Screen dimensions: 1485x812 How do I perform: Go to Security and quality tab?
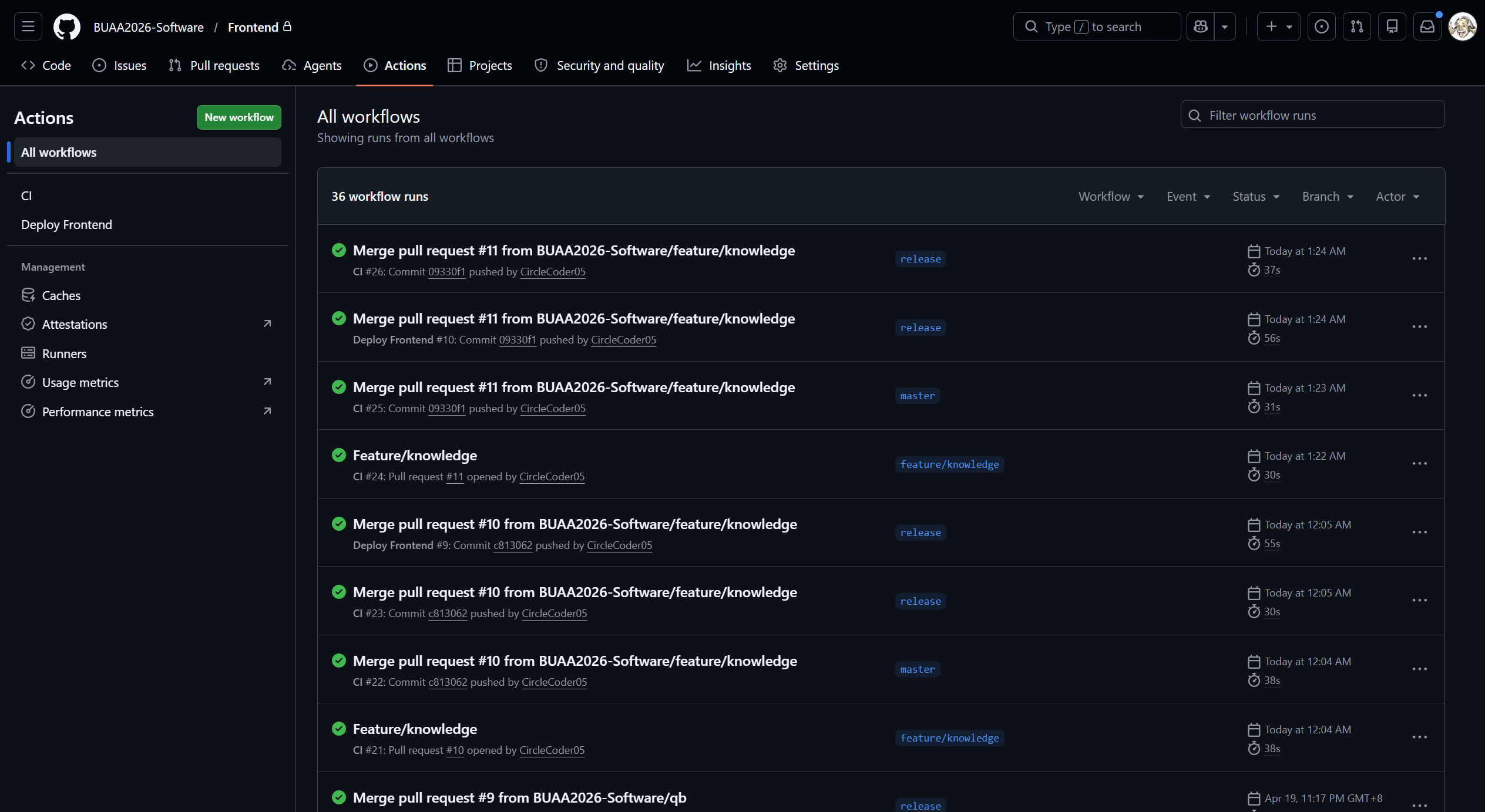tap(600, 65)
